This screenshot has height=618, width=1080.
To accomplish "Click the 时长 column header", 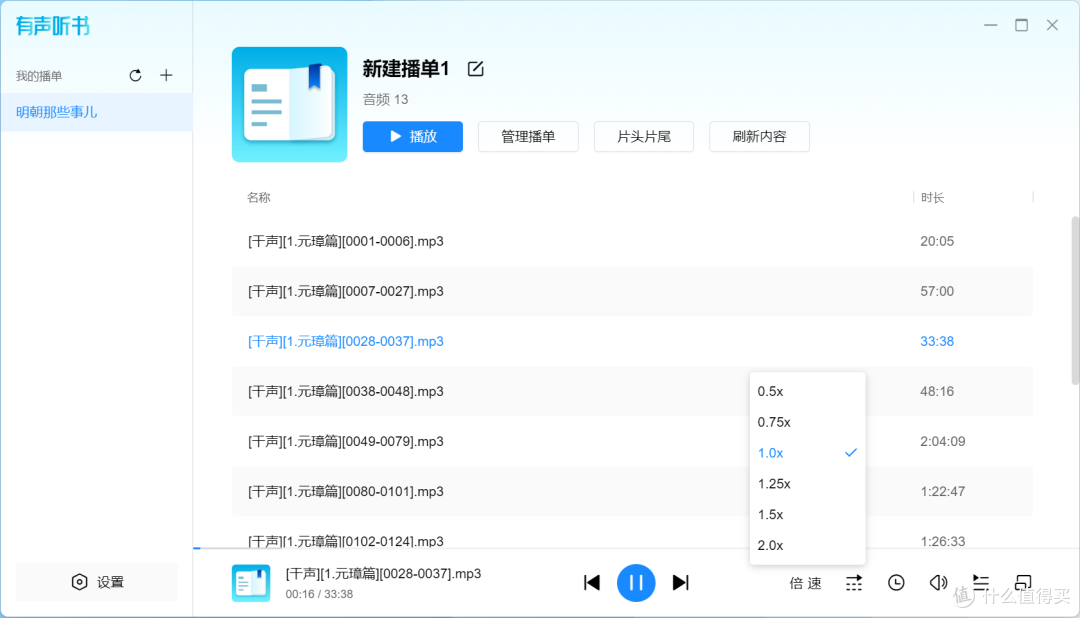I will [933, 198].
